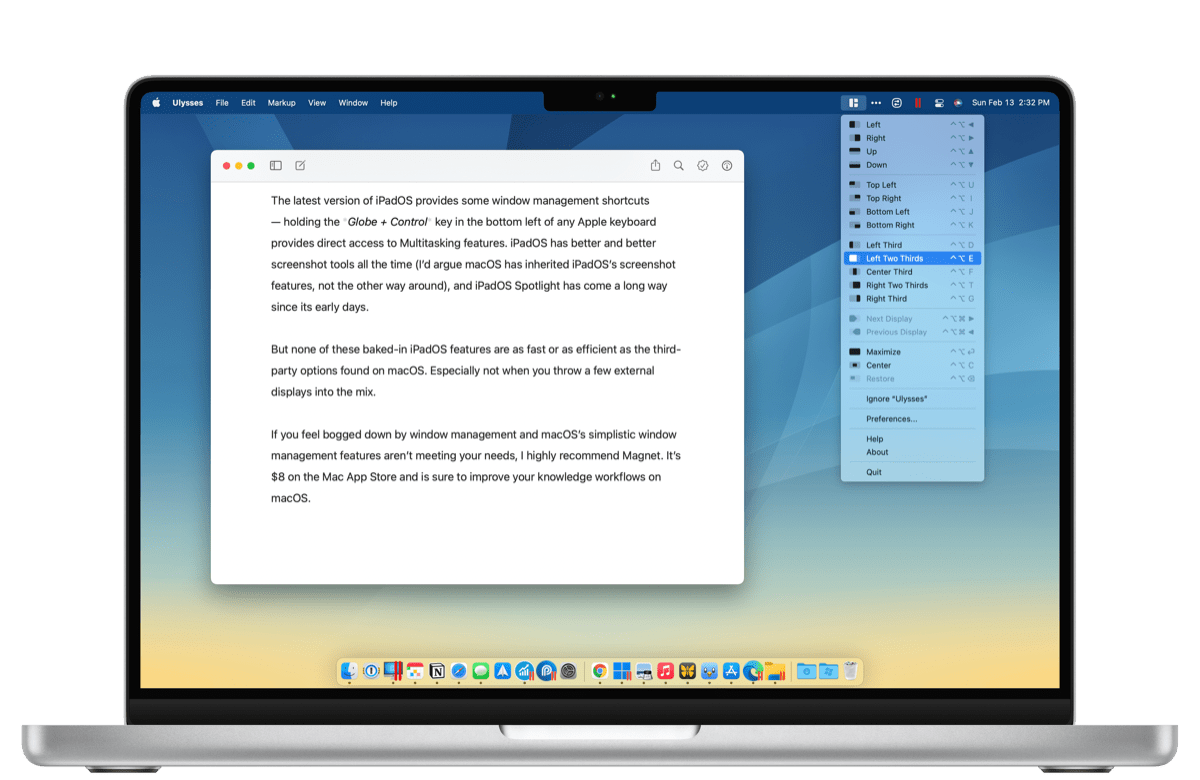Image resolution: width=1200 pixels, height=780 pixels.
Task: Open the Trash in the Dock
Action: 850,671
